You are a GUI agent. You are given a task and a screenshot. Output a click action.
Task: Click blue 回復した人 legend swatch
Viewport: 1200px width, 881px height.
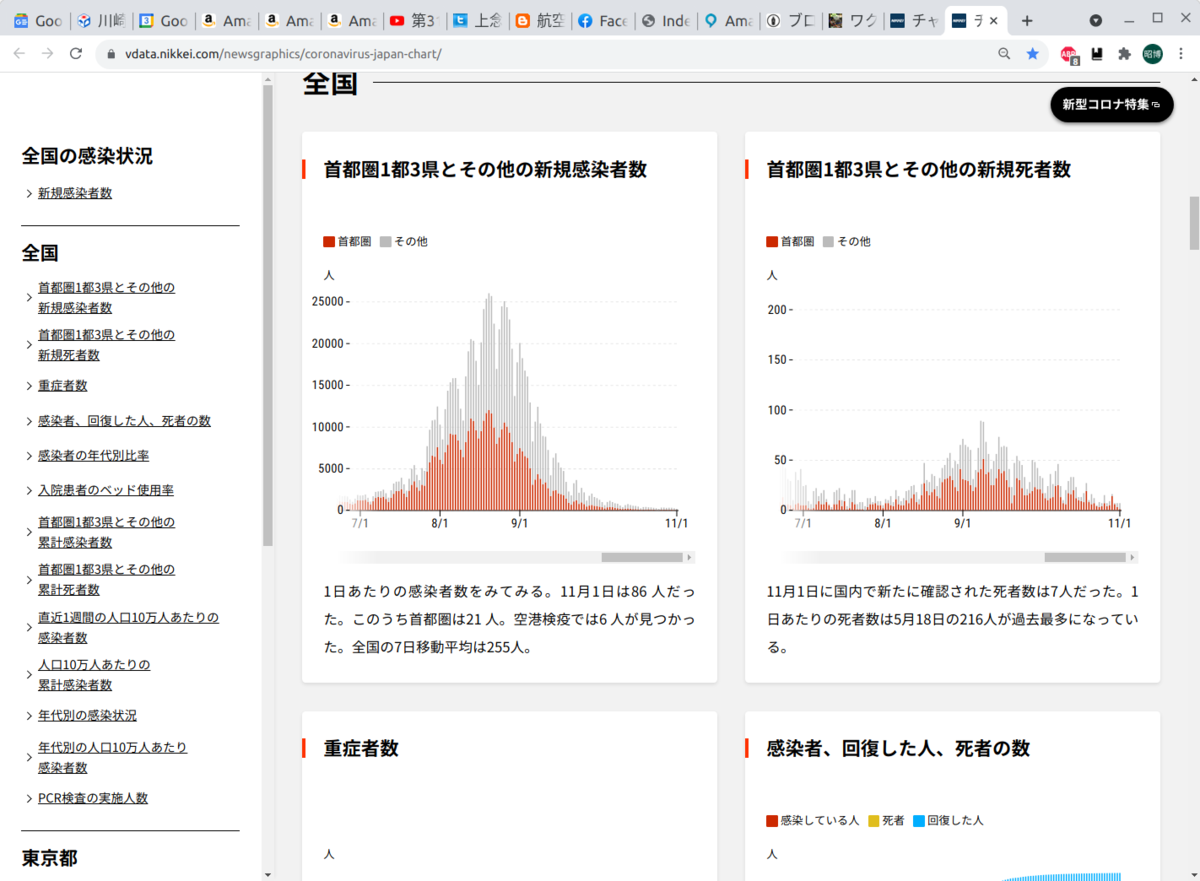(x=918, y=821)
